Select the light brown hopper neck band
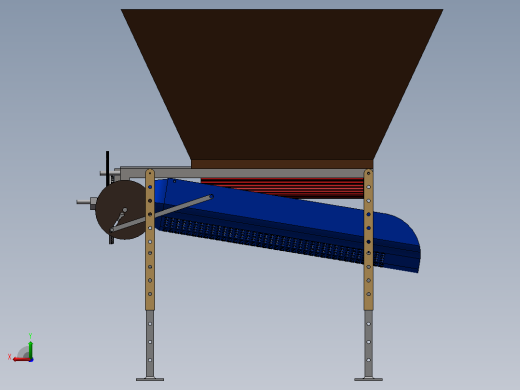Viewport: 520px width, 390px height. tap(282, 164)
